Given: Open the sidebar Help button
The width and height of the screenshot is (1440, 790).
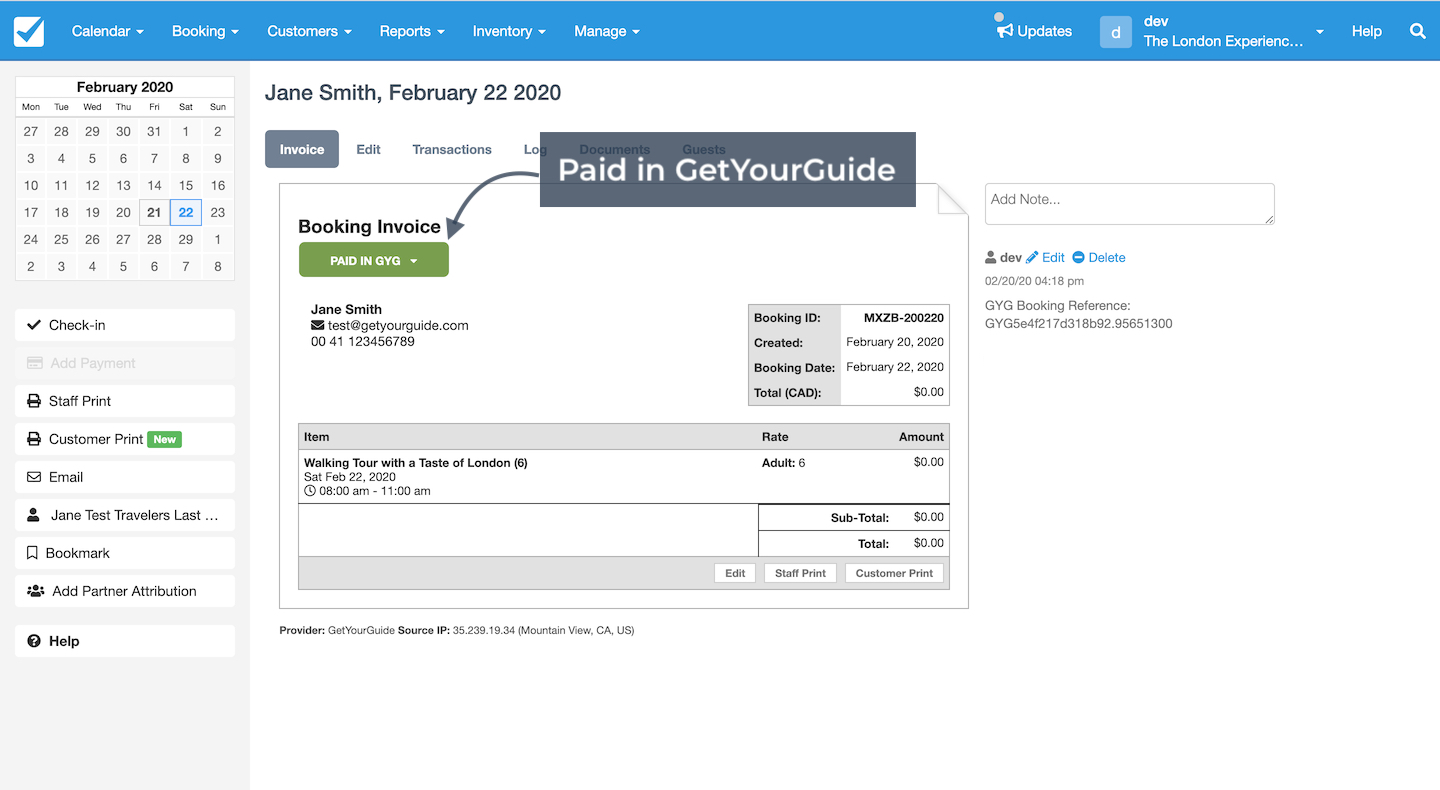Looking at the screenshot, I should coord(125,641).
